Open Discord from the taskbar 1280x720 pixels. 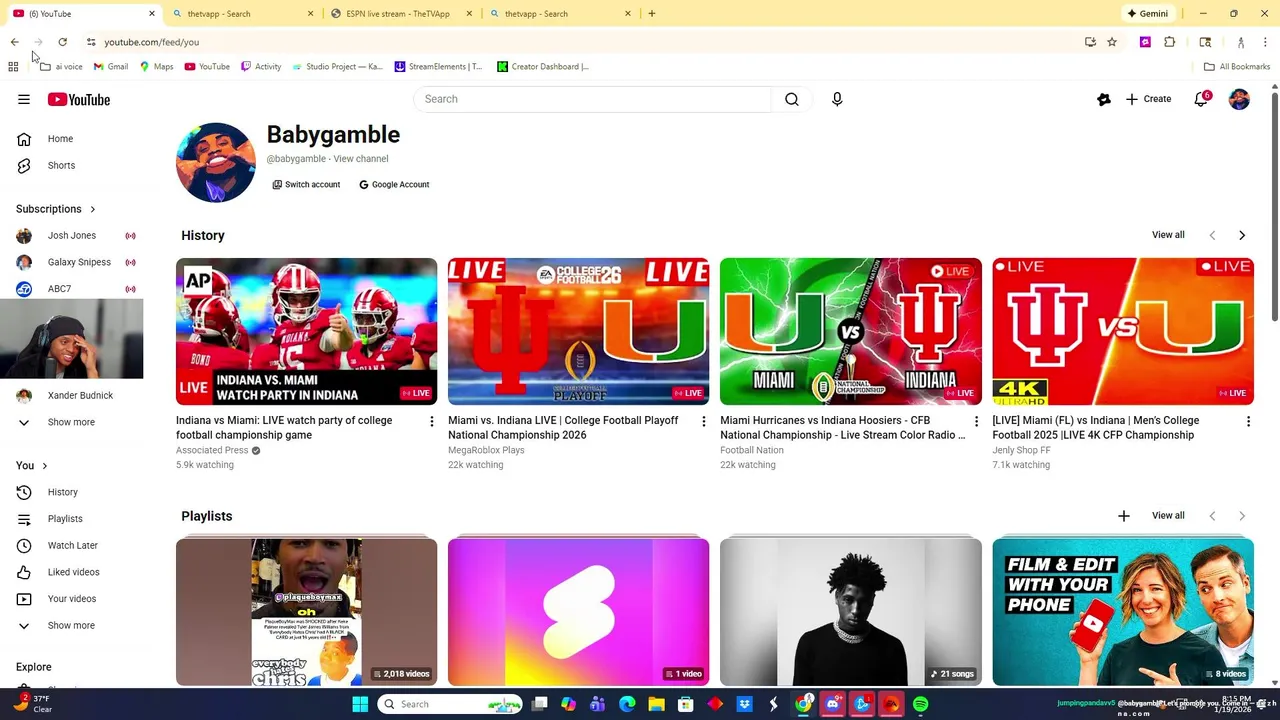coord(833,704)
